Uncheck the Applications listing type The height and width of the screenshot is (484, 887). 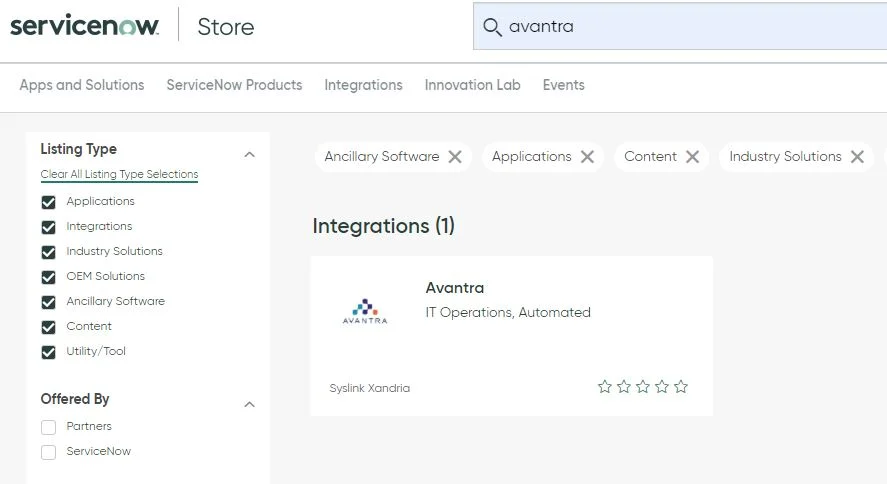point(48,202)
